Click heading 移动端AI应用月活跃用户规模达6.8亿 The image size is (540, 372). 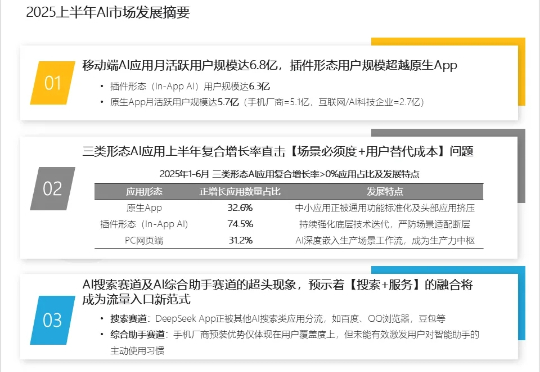[179, 65]
